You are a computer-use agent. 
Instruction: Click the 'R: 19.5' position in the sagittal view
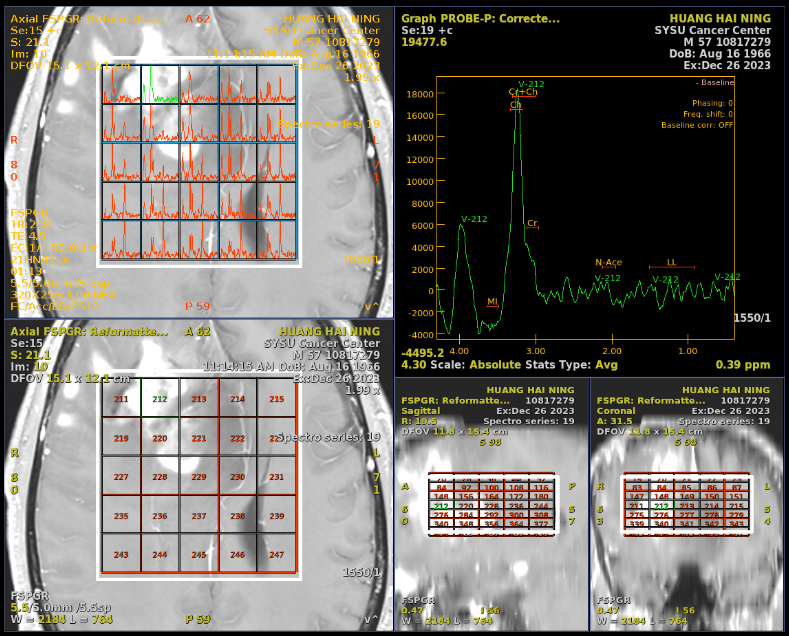(419, 421)
